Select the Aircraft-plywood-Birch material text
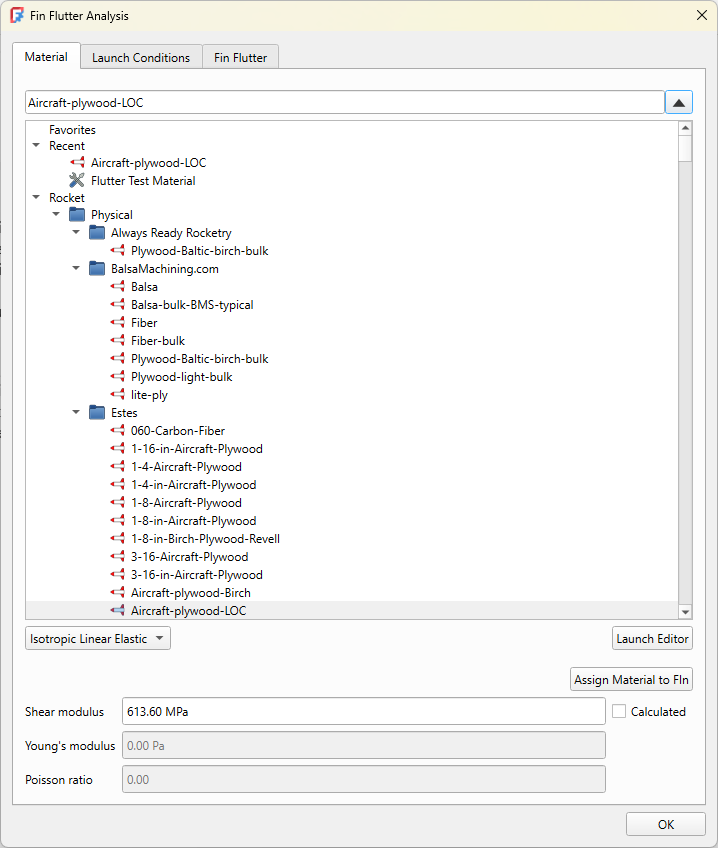Image resolution: width=718 pixels, height=848 pixels. [x=191, y=593]
